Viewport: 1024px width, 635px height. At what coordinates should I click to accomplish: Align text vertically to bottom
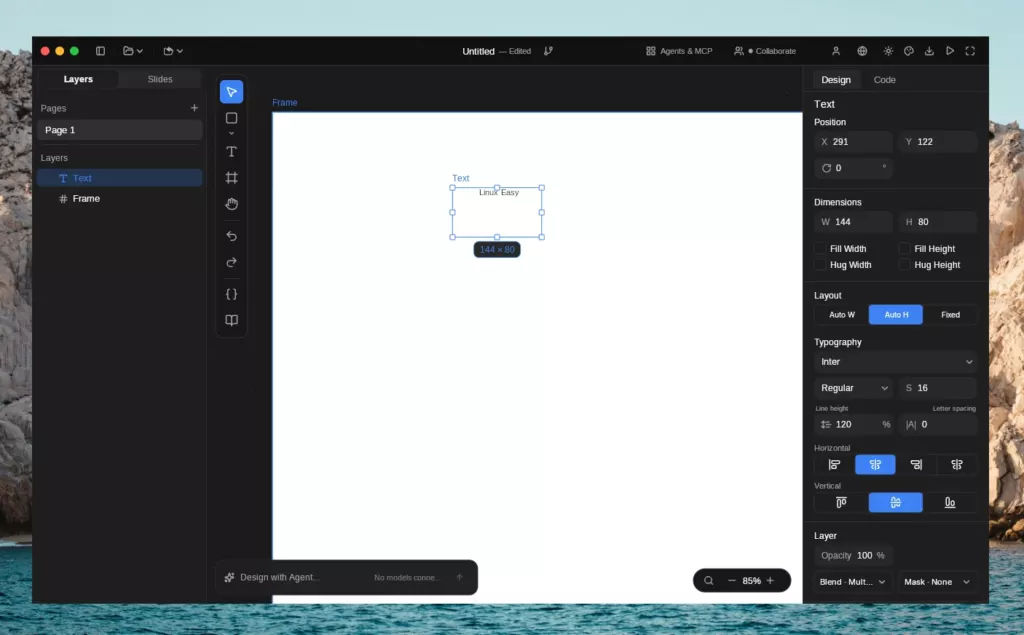(x=950, y=502)
